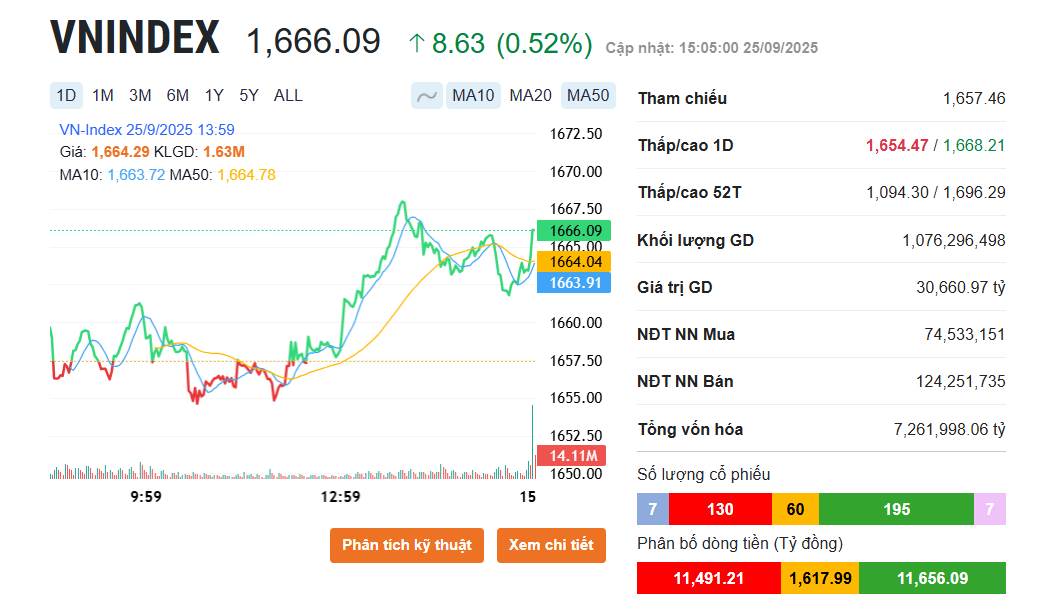The width and height of the screenshot is (1047, 612).
Task: Select the yellow unchanged stocks segment 60
Action: point(795,509)
